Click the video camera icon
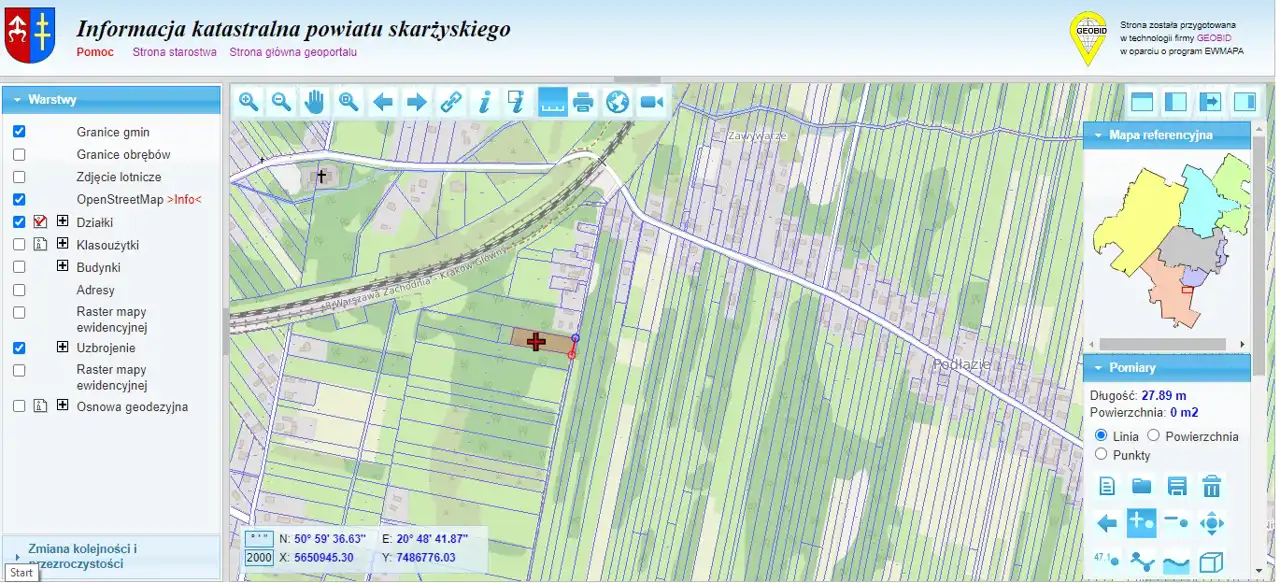This screenshot has height=583, width=1280. click(652, 101)
